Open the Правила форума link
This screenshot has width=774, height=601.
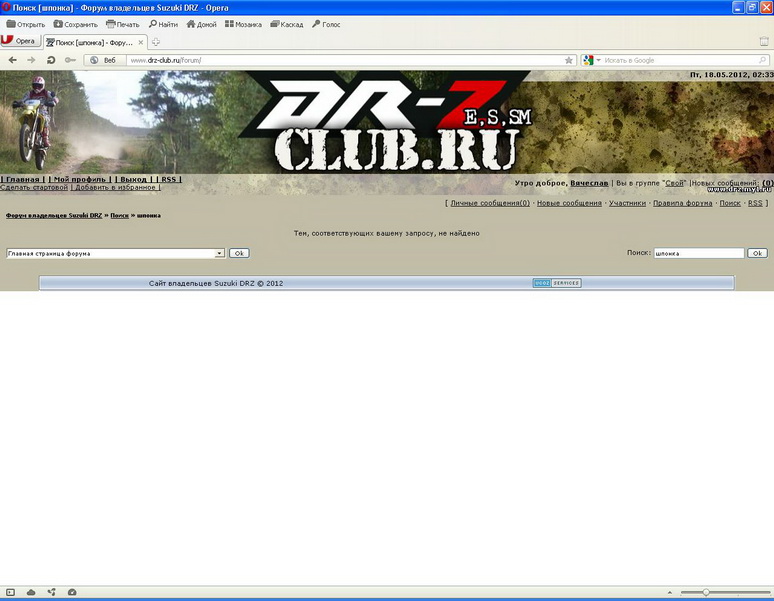tap(682, 203)
